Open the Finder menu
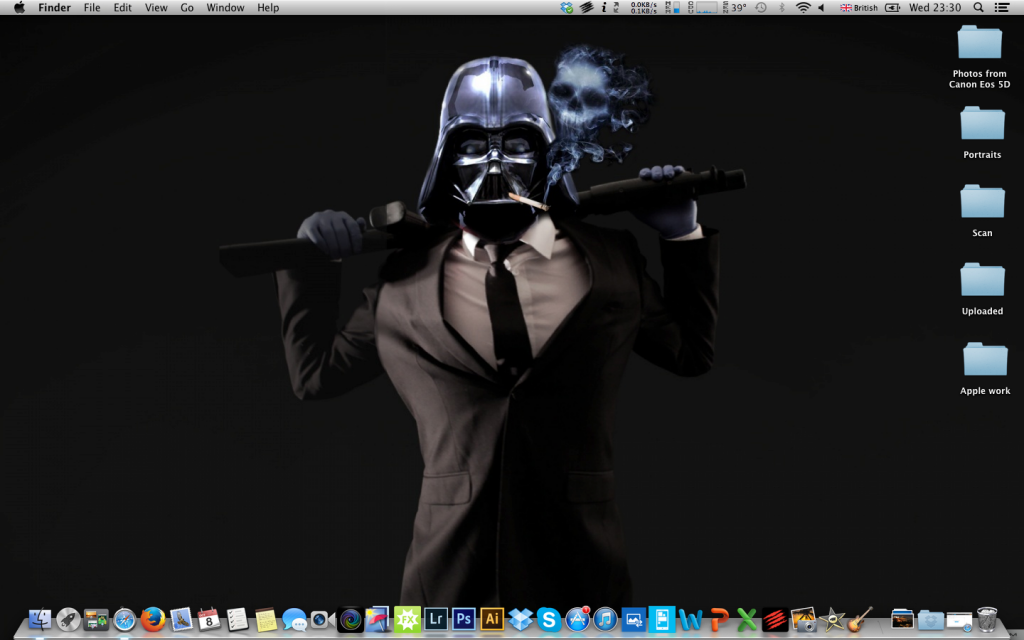The height and width of the screenshot is (640, 1024). click(54, 8)
